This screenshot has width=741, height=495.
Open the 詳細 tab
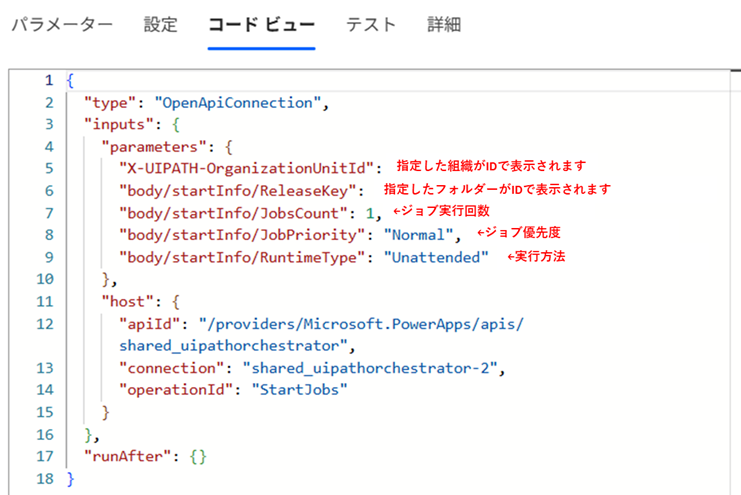pos(444,25)
